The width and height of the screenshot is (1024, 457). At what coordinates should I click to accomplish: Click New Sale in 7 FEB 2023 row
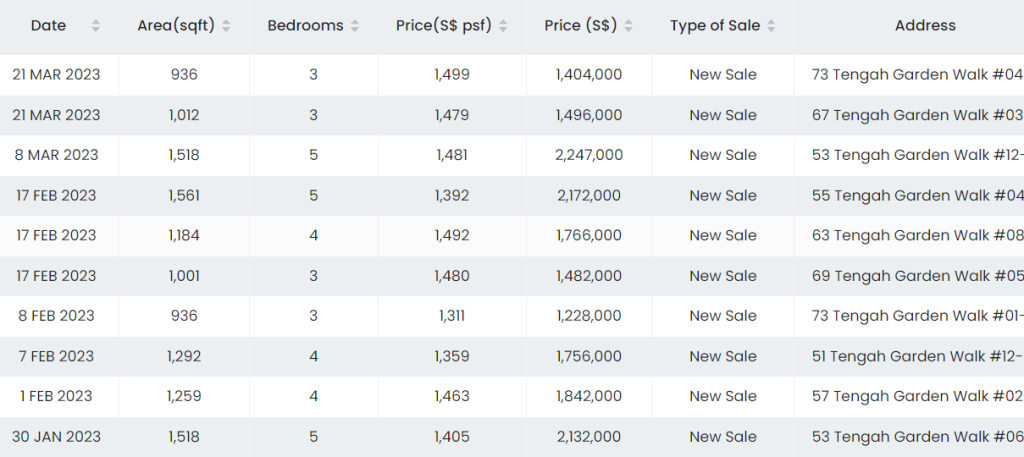point(723,356)
